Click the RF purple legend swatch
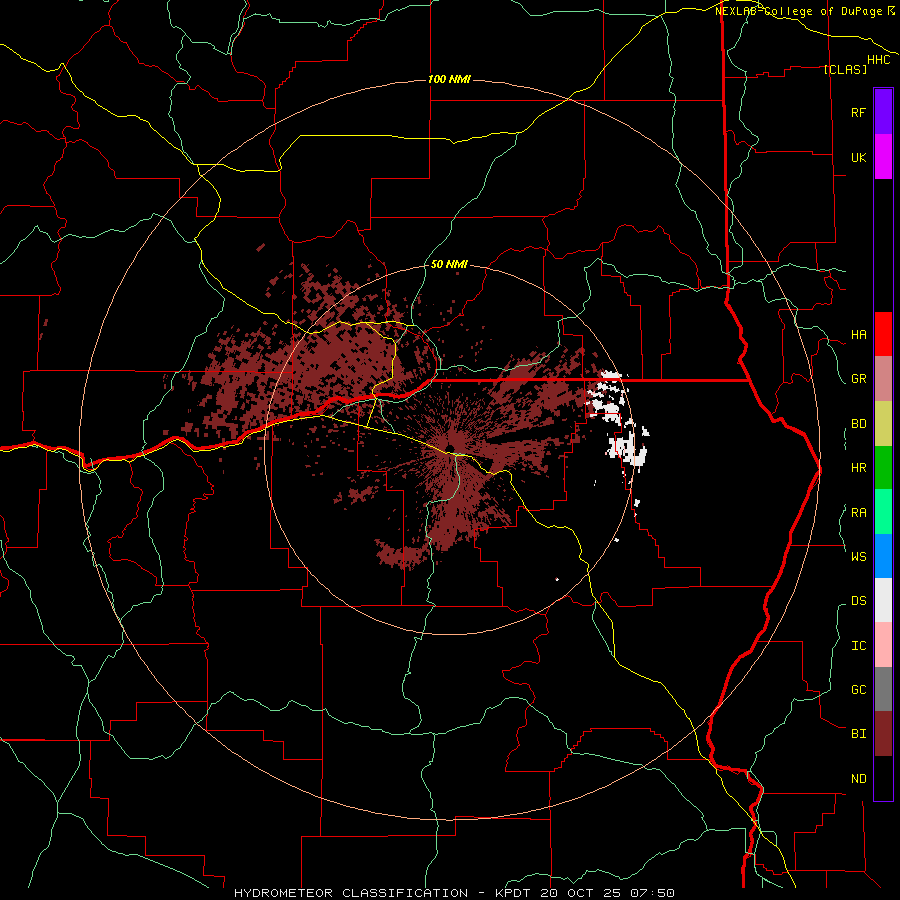The width and height of the screenshot is (900, 900). [x=883, y=112]
